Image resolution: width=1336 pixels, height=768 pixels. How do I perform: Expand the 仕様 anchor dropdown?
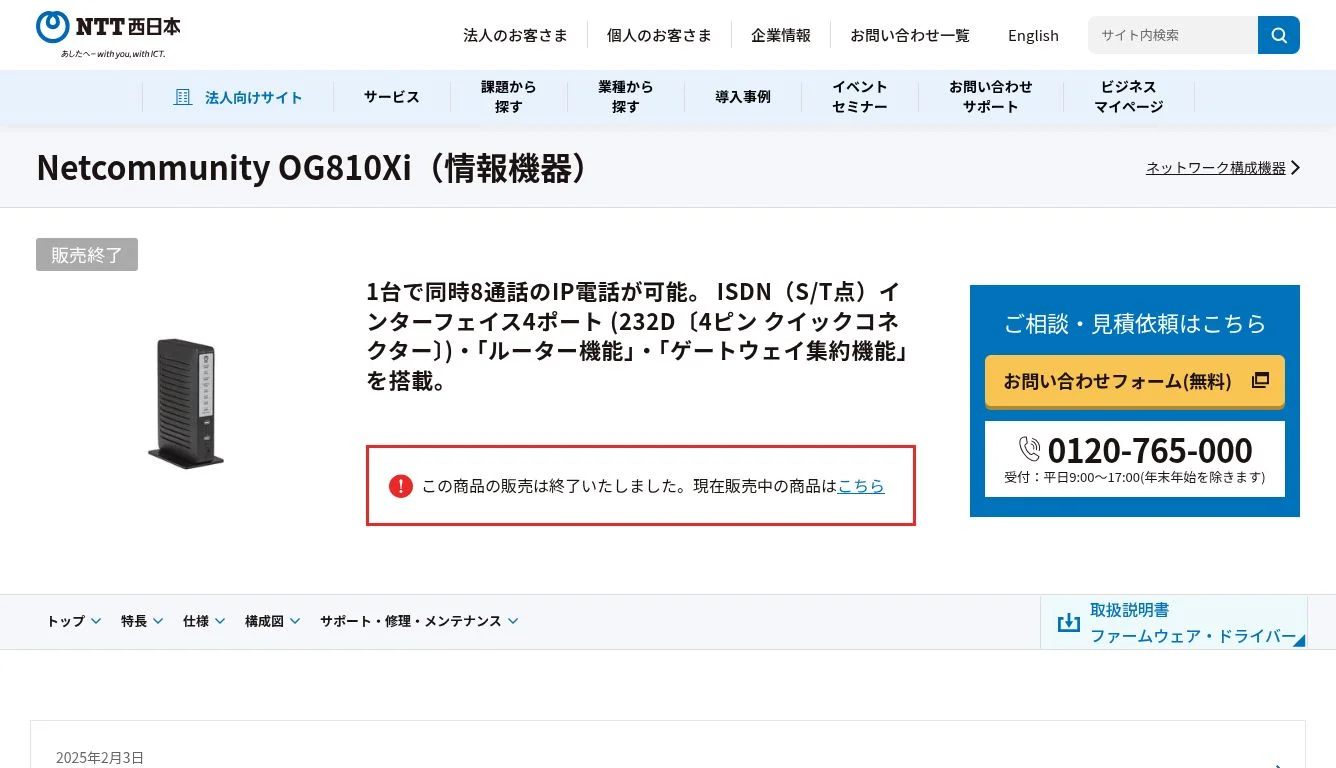pyautogui.click(x=204, y=621)
